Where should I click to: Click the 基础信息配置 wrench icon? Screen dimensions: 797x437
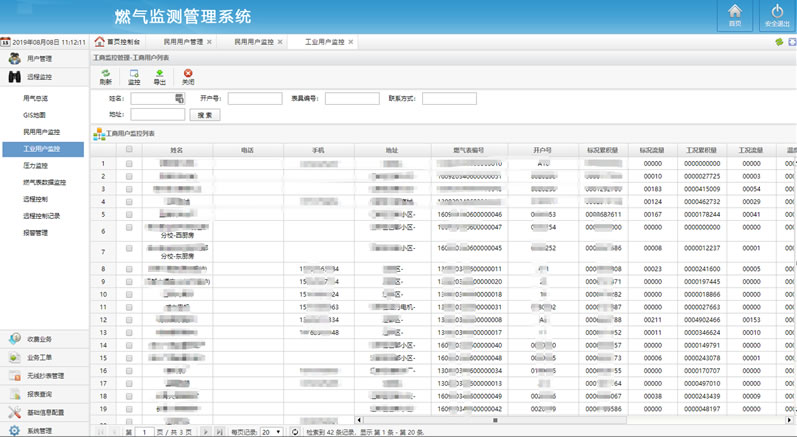15,412
